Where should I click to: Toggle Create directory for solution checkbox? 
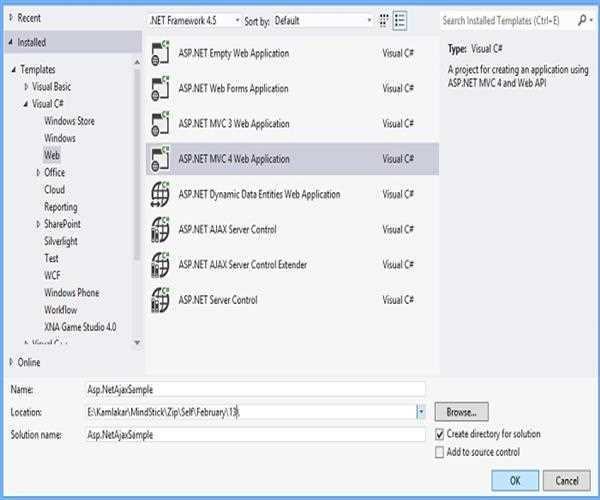[x=440, y=434]
